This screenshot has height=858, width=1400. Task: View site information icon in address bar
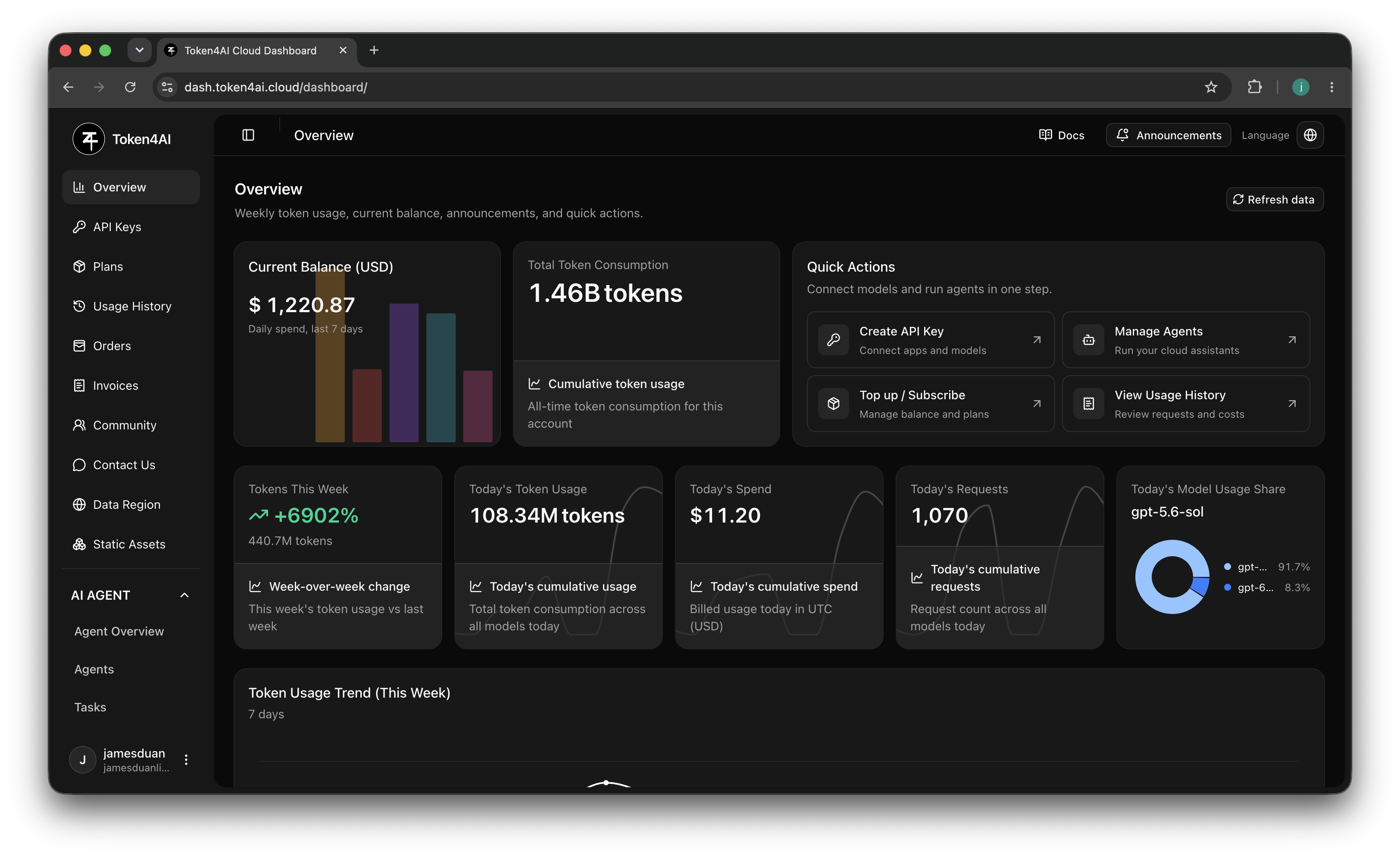tap(167, 87)
